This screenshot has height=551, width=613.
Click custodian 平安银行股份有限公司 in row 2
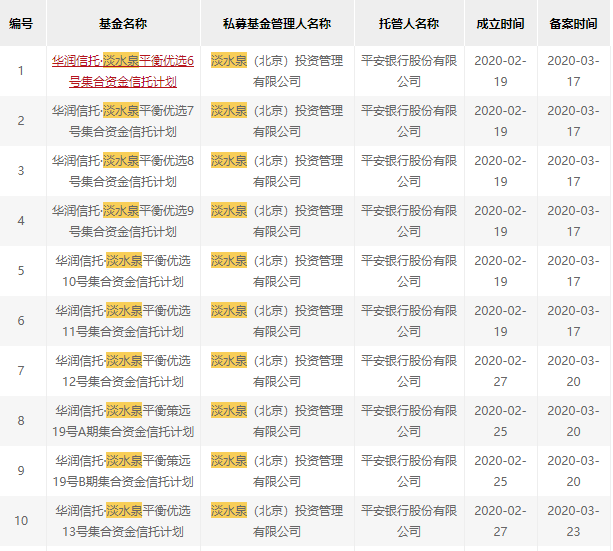[x=409, y=121]
